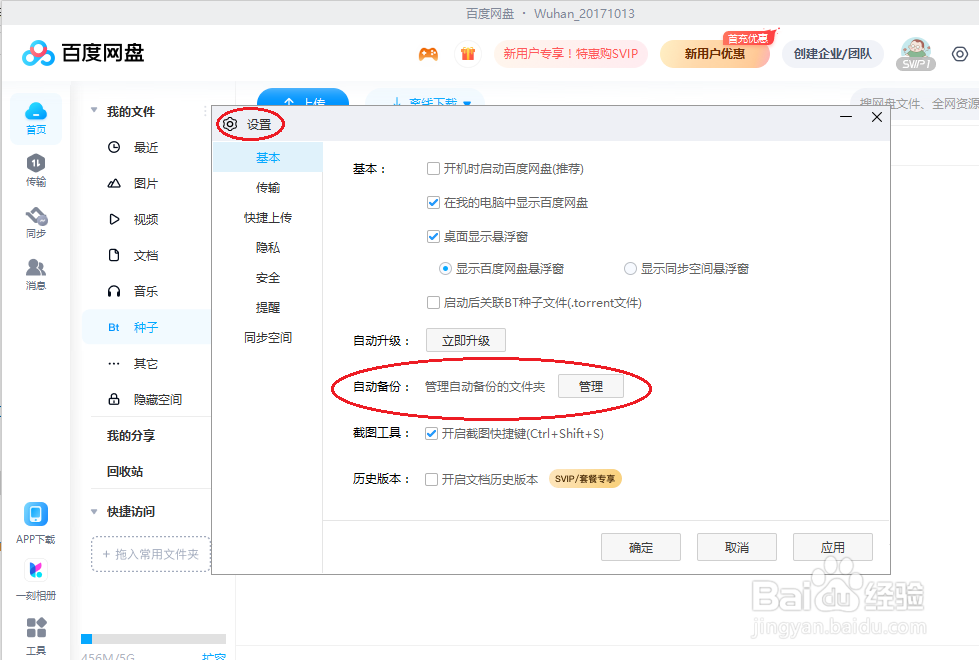The height and width of the screenshot is (660, 979).
Task: Collapse the 我的文件 tree arrow
Action: 94,111
